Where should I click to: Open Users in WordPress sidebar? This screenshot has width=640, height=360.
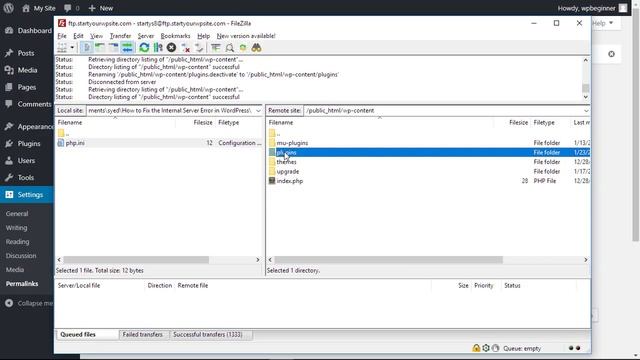27,160
